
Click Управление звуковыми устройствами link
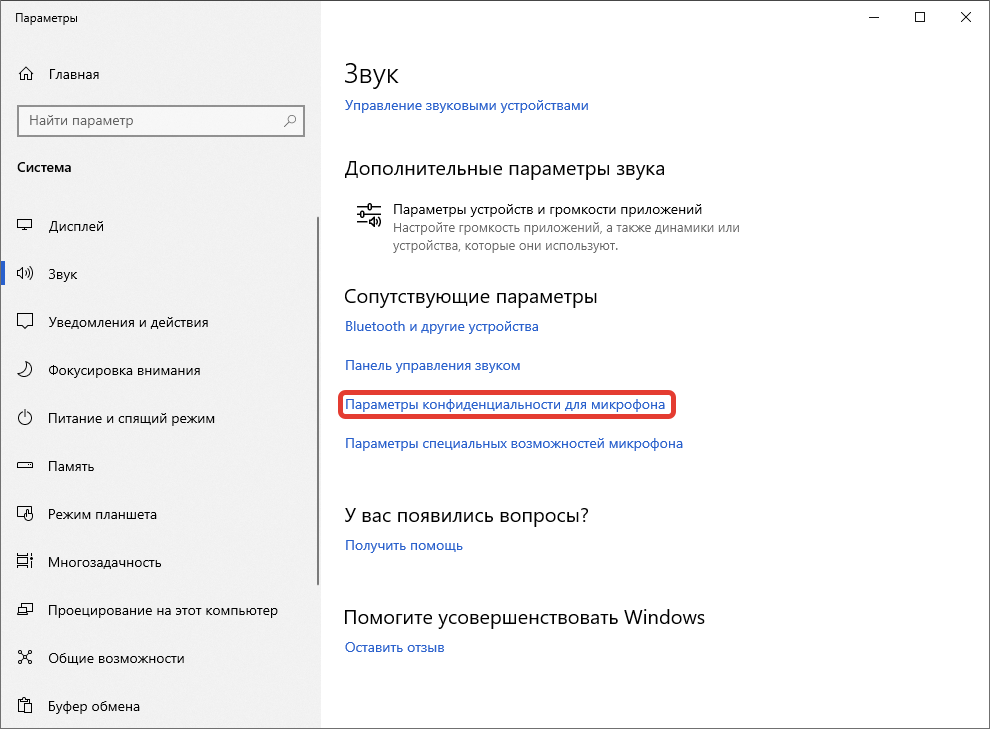click(x=466, y=105)
